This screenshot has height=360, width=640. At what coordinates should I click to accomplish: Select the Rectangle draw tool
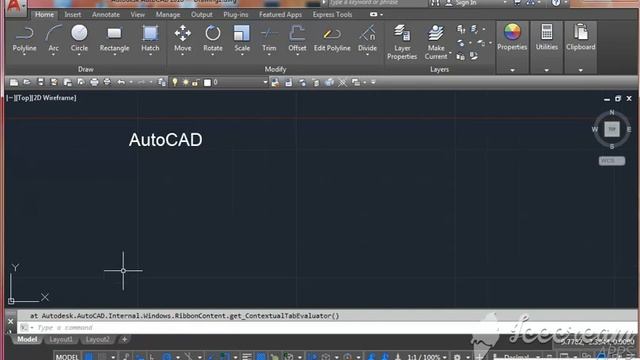click(114, 39)
